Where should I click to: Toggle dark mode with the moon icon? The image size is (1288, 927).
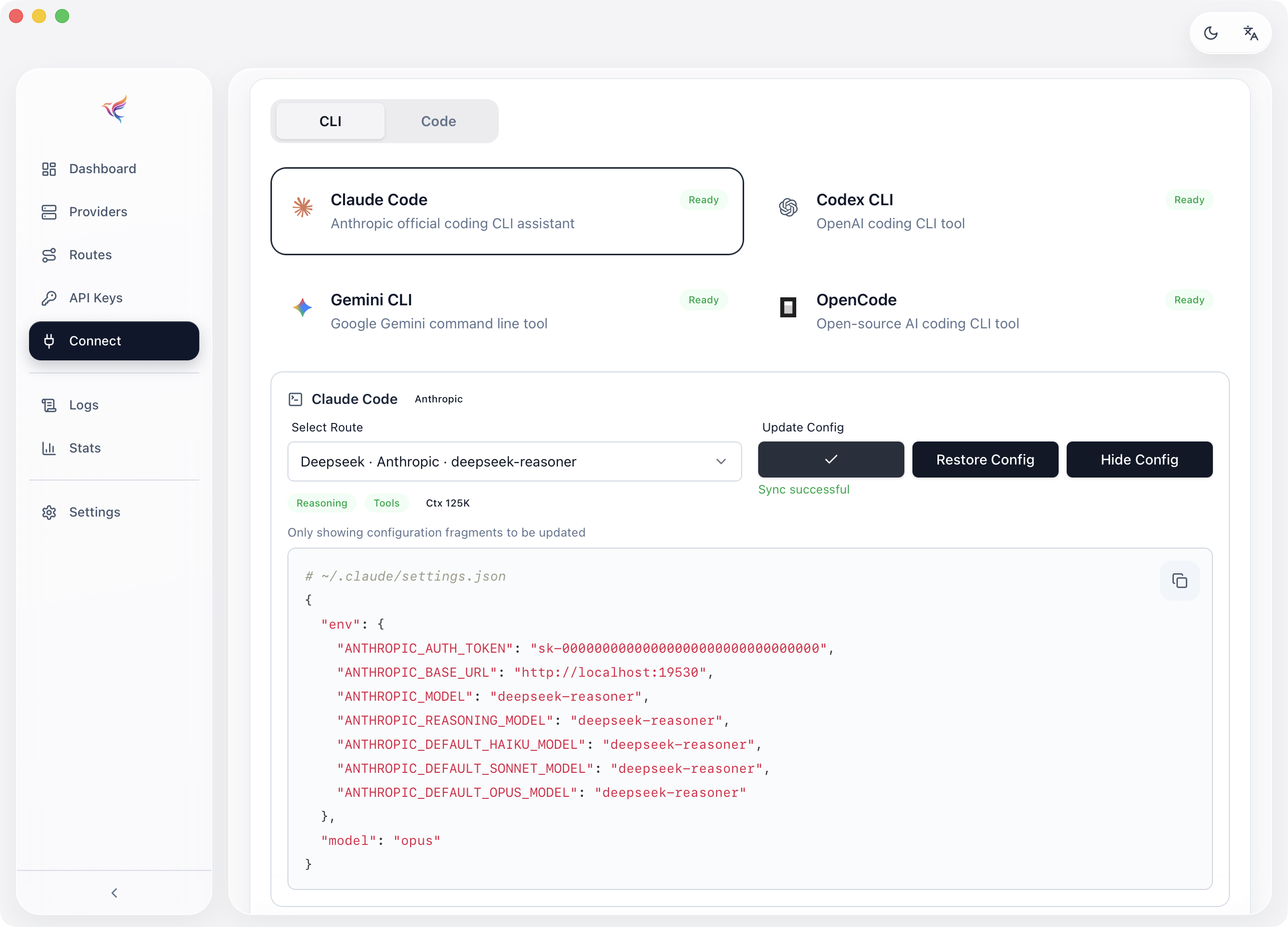pyautogui.click(x=1211, y=33)
